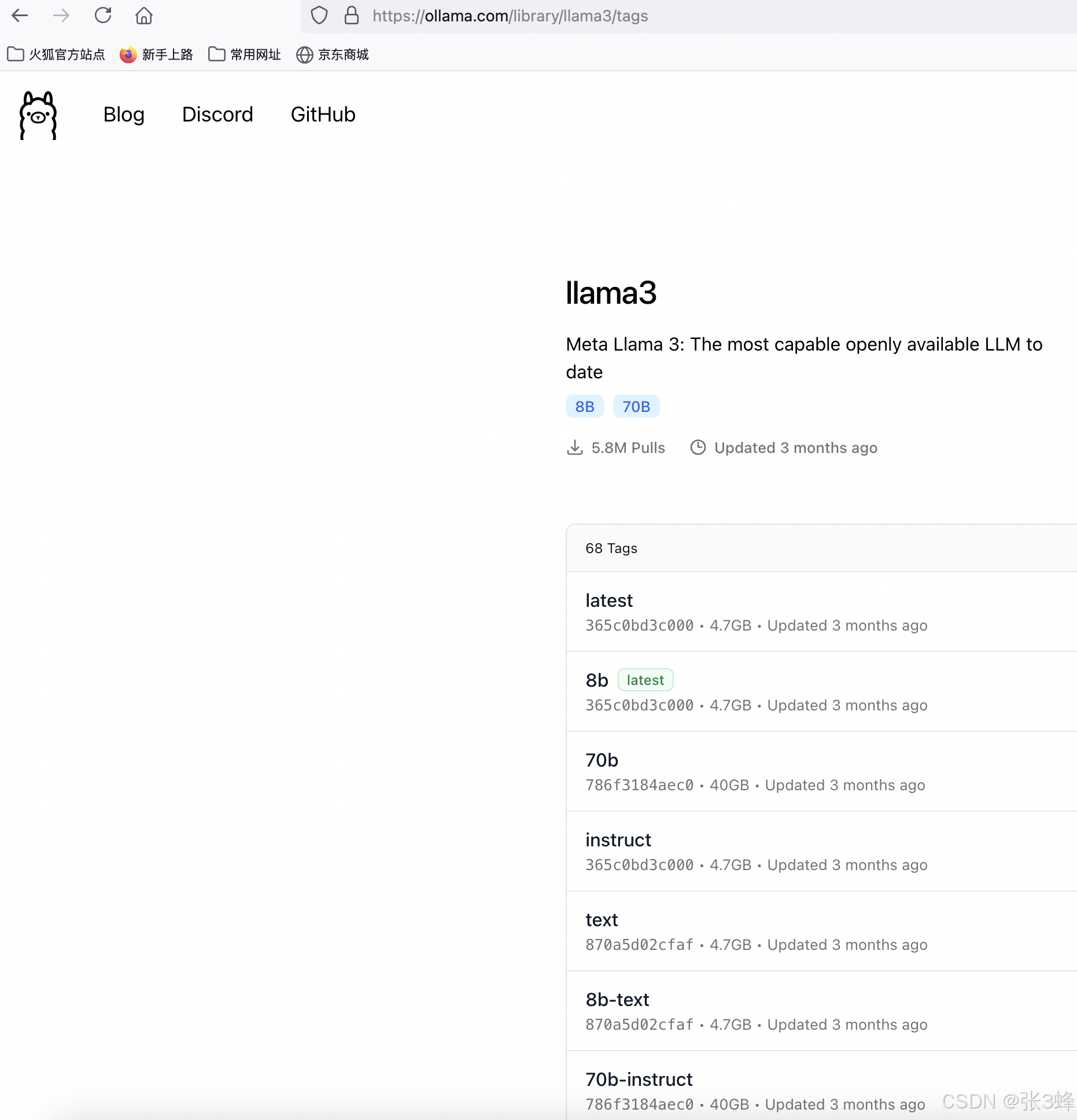Reload the page with refresh icon

[x=103, y=16]
